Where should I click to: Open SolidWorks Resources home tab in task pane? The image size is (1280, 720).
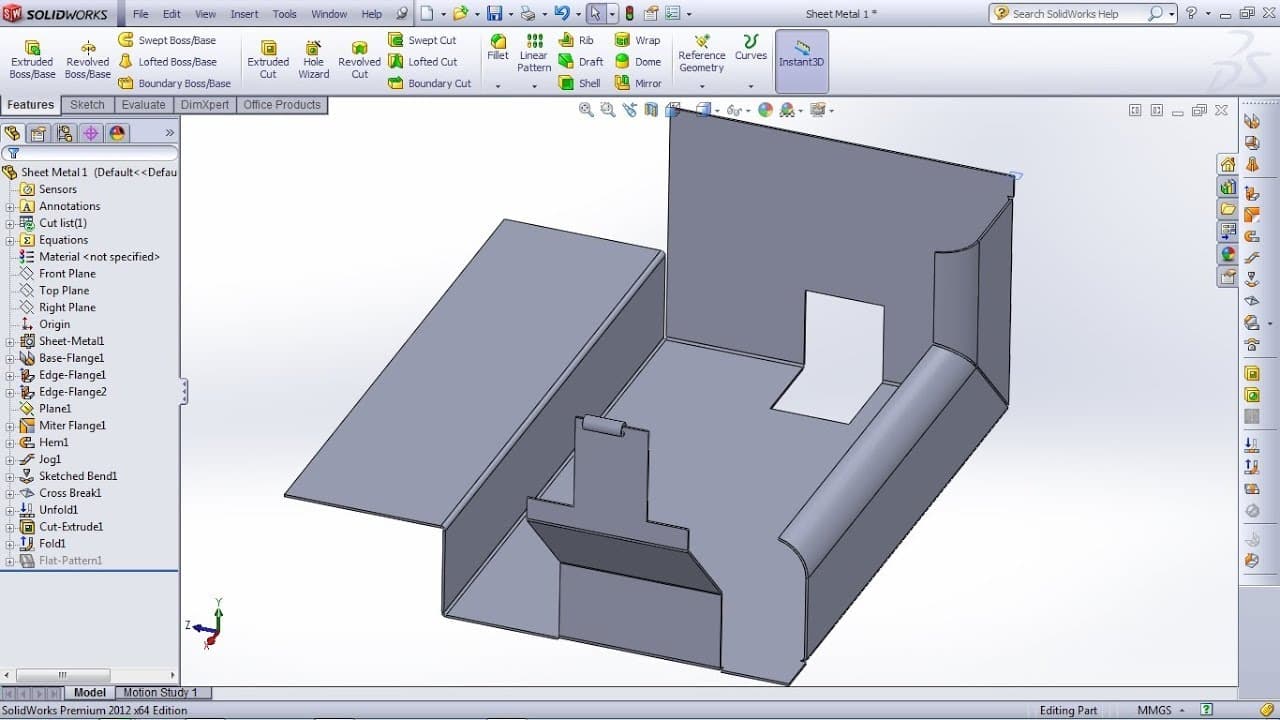(x=1228, y=164)
